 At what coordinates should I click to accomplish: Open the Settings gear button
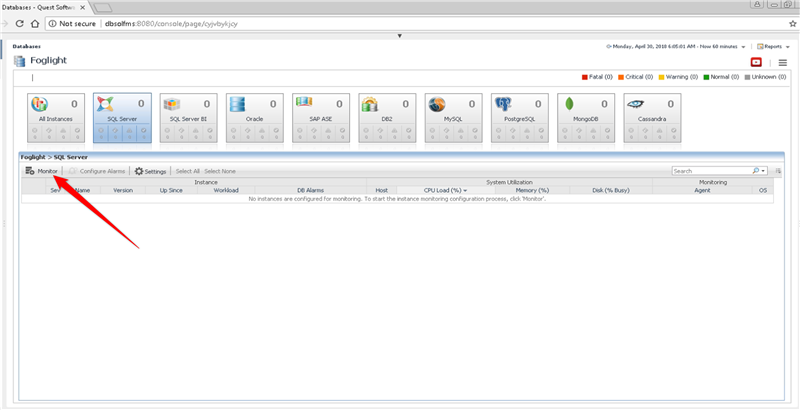pyautogui.click(x=151, y=171)
